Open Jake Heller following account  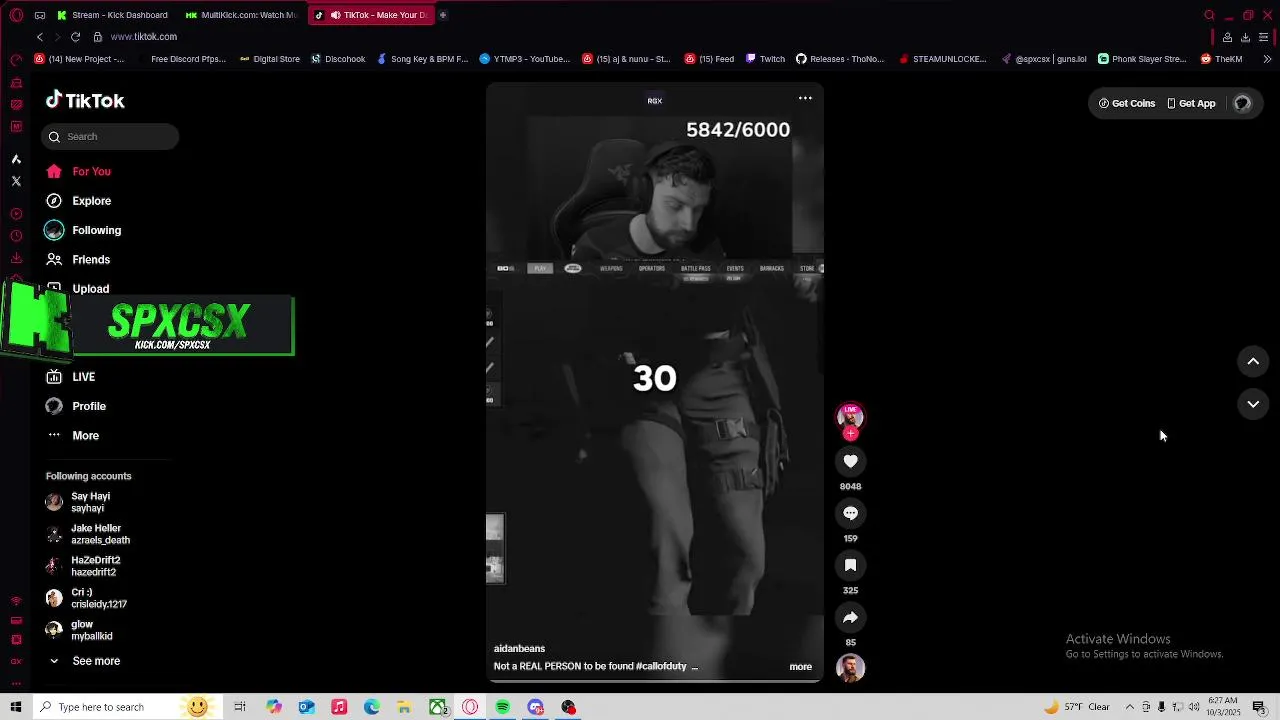(x=88, y=534)
